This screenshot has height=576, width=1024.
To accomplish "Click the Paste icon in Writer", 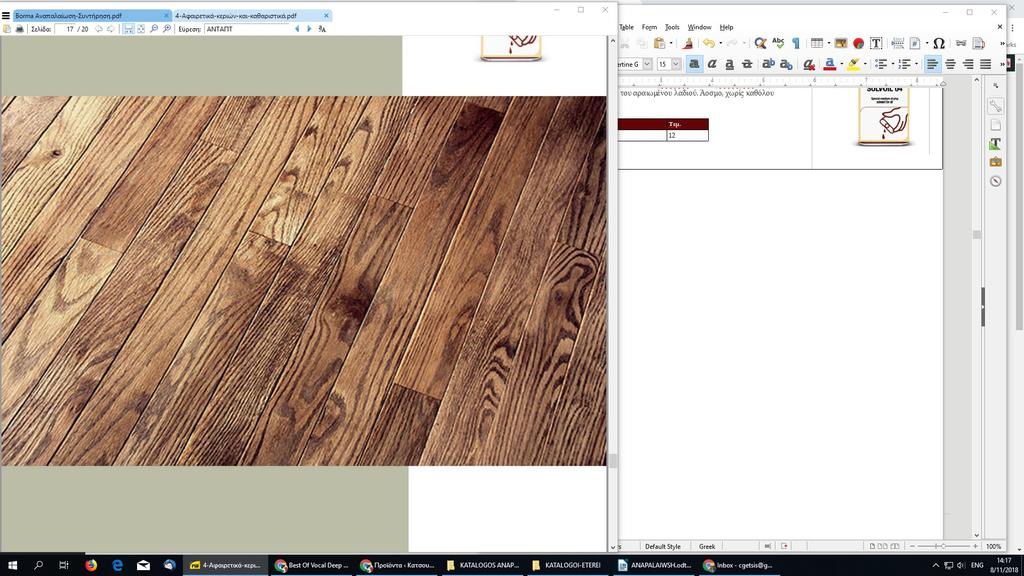I will (660, 43).
